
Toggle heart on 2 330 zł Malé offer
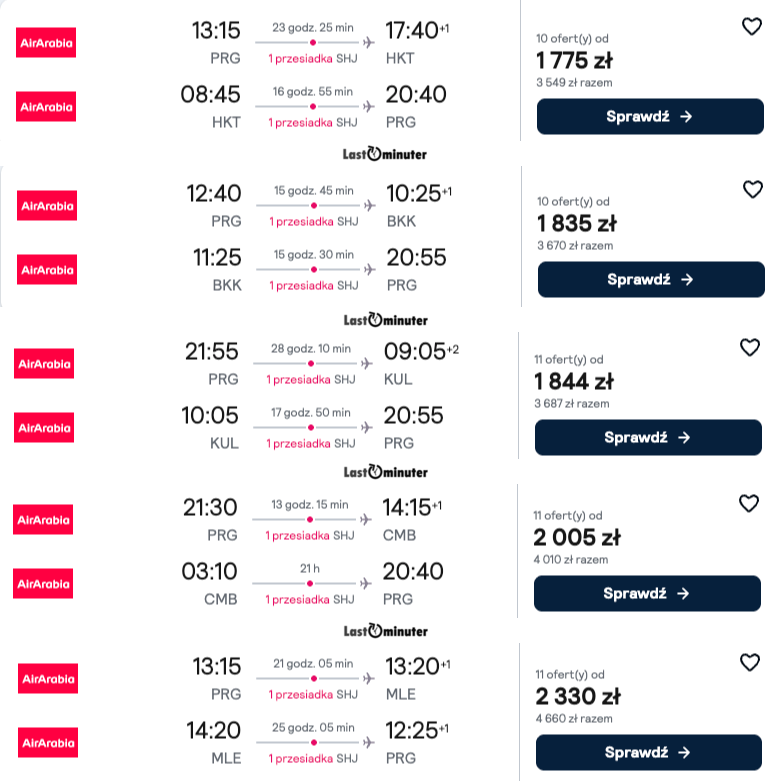750,662
